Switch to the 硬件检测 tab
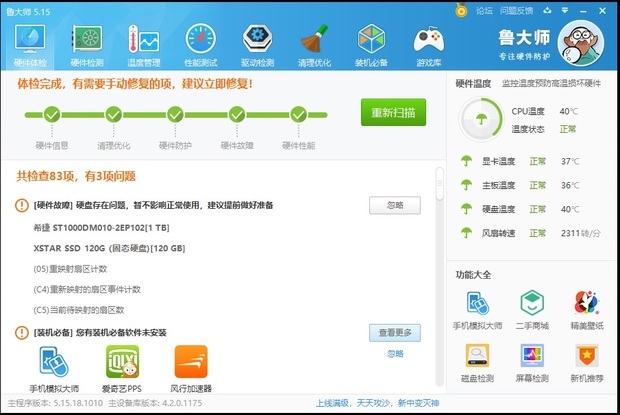The image size is (620, 415). click(87, 45)
